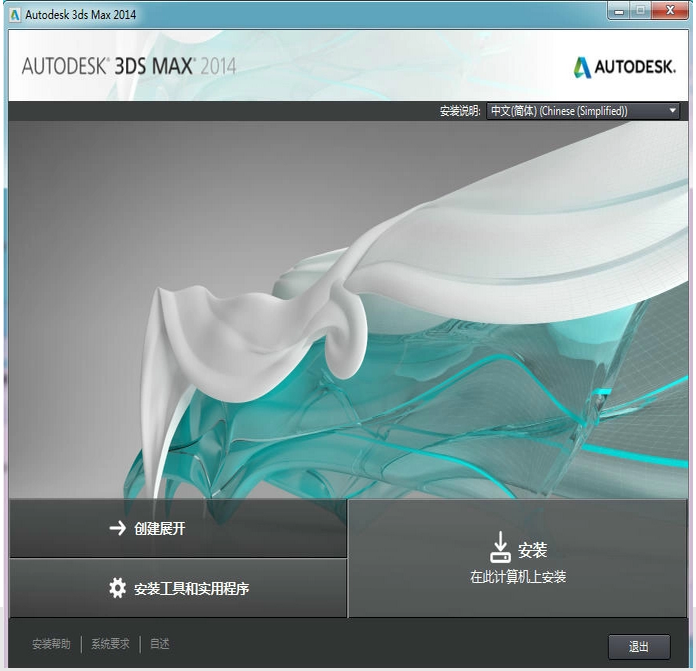Start 在此计算机上安装

coord(518,558)
